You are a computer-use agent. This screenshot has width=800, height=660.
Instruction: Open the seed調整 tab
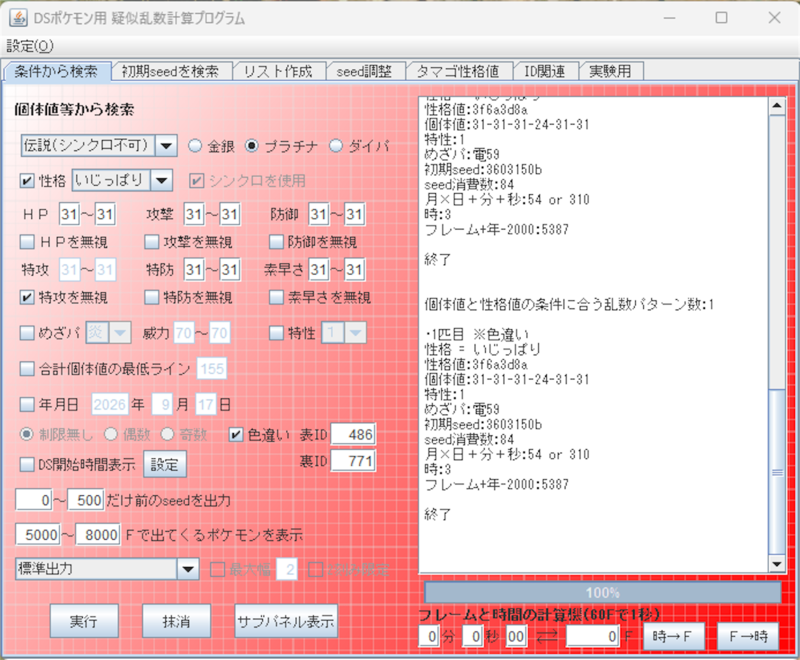(364, 71)
